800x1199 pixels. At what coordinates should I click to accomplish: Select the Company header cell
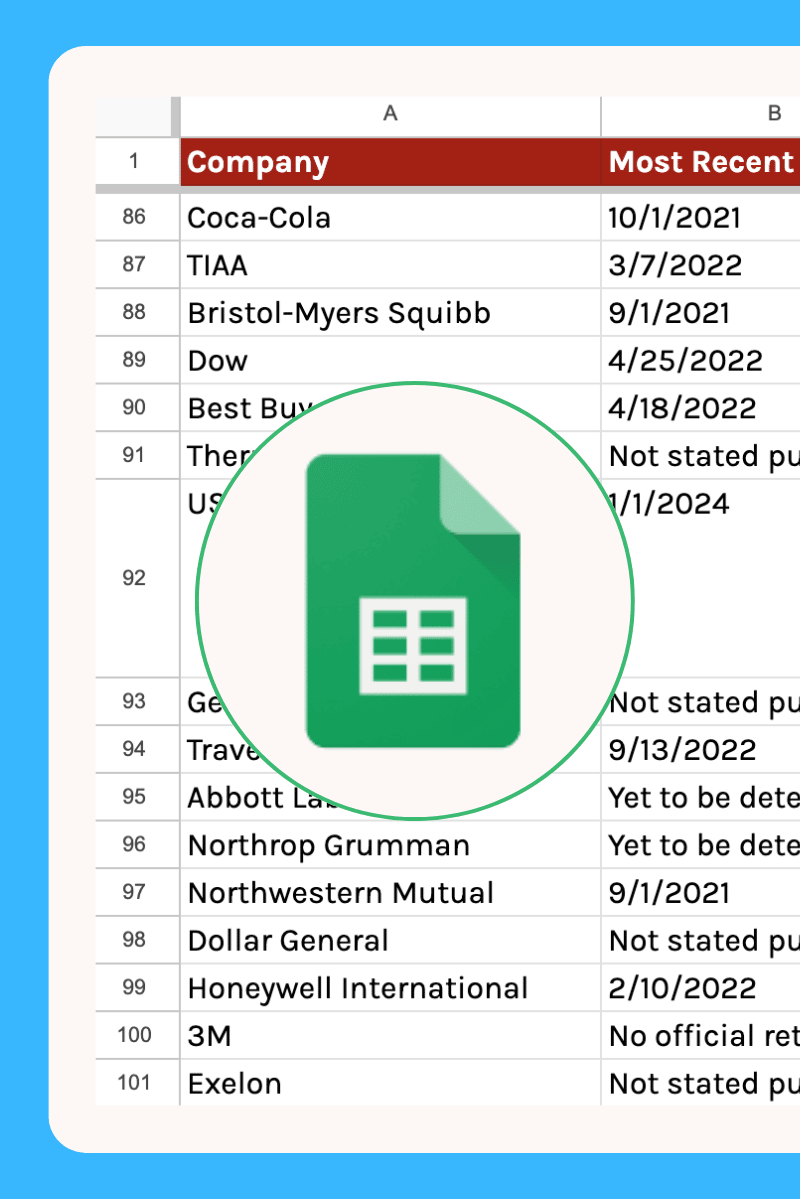390,161
